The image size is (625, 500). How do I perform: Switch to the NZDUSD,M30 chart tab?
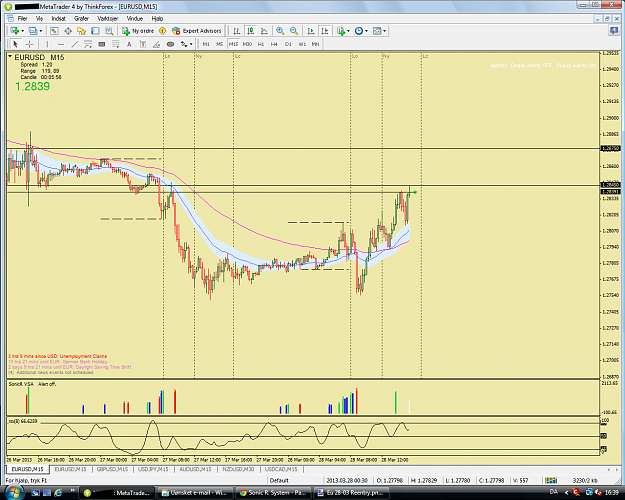pyautogui.click(x=238, y=469)
